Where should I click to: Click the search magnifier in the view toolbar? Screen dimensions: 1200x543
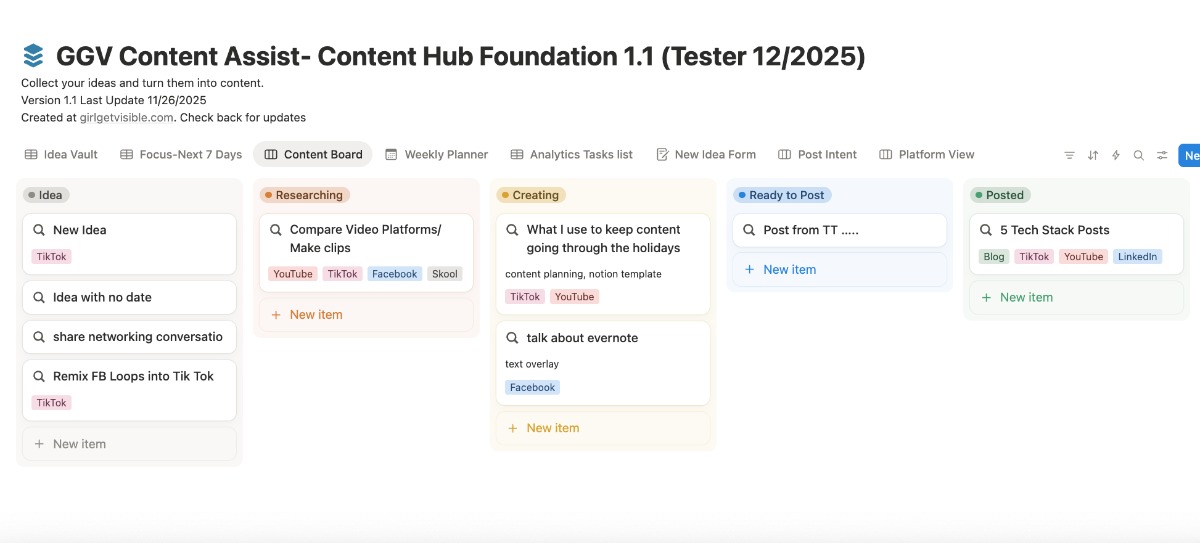click(x=1139, y=155)
